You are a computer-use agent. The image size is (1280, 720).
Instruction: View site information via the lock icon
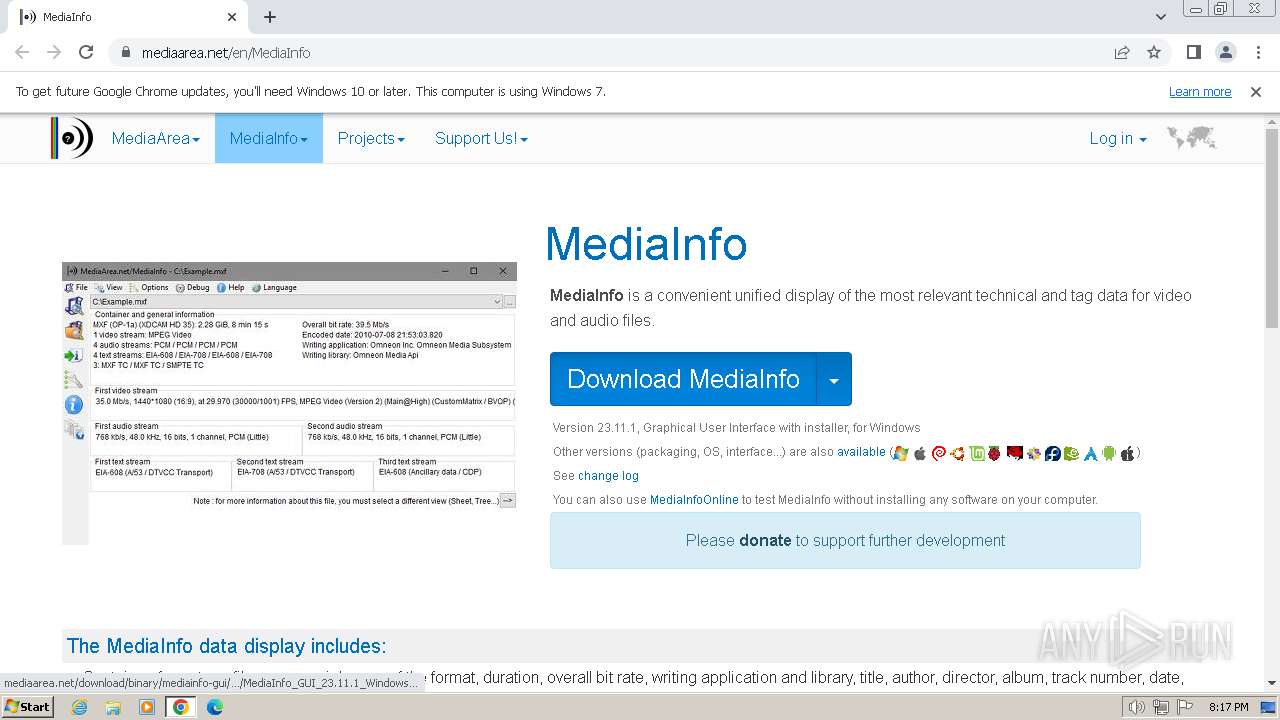[x=126, y=52]
